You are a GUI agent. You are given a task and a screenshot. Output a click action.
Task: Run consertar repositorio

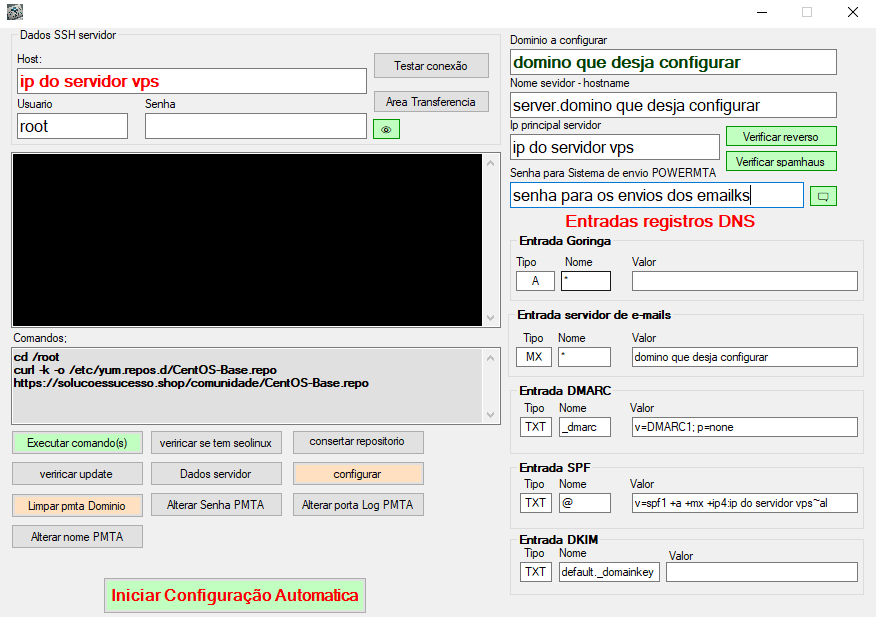click(356, 442)
